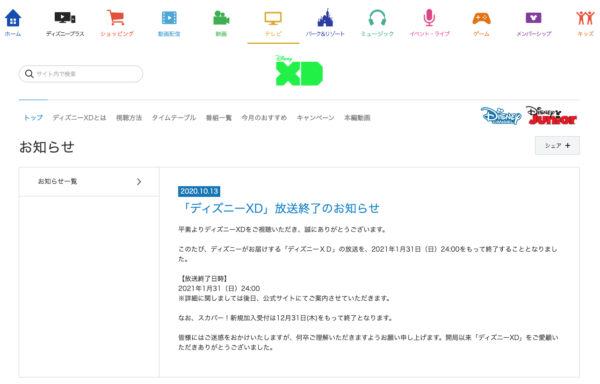Open the orange game controller icon
The width and height of the screenshot is (600, 384).
pos(481,18)
